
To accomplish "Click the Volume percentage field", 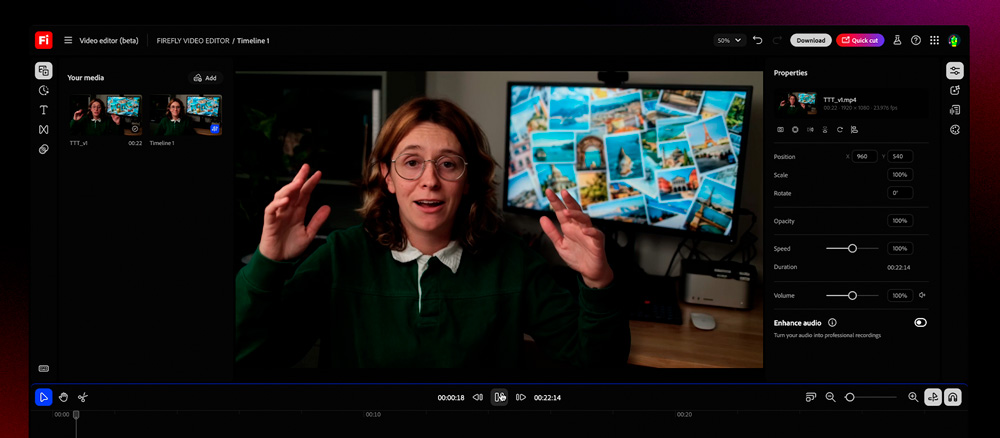I will click(x=900, y=295).
